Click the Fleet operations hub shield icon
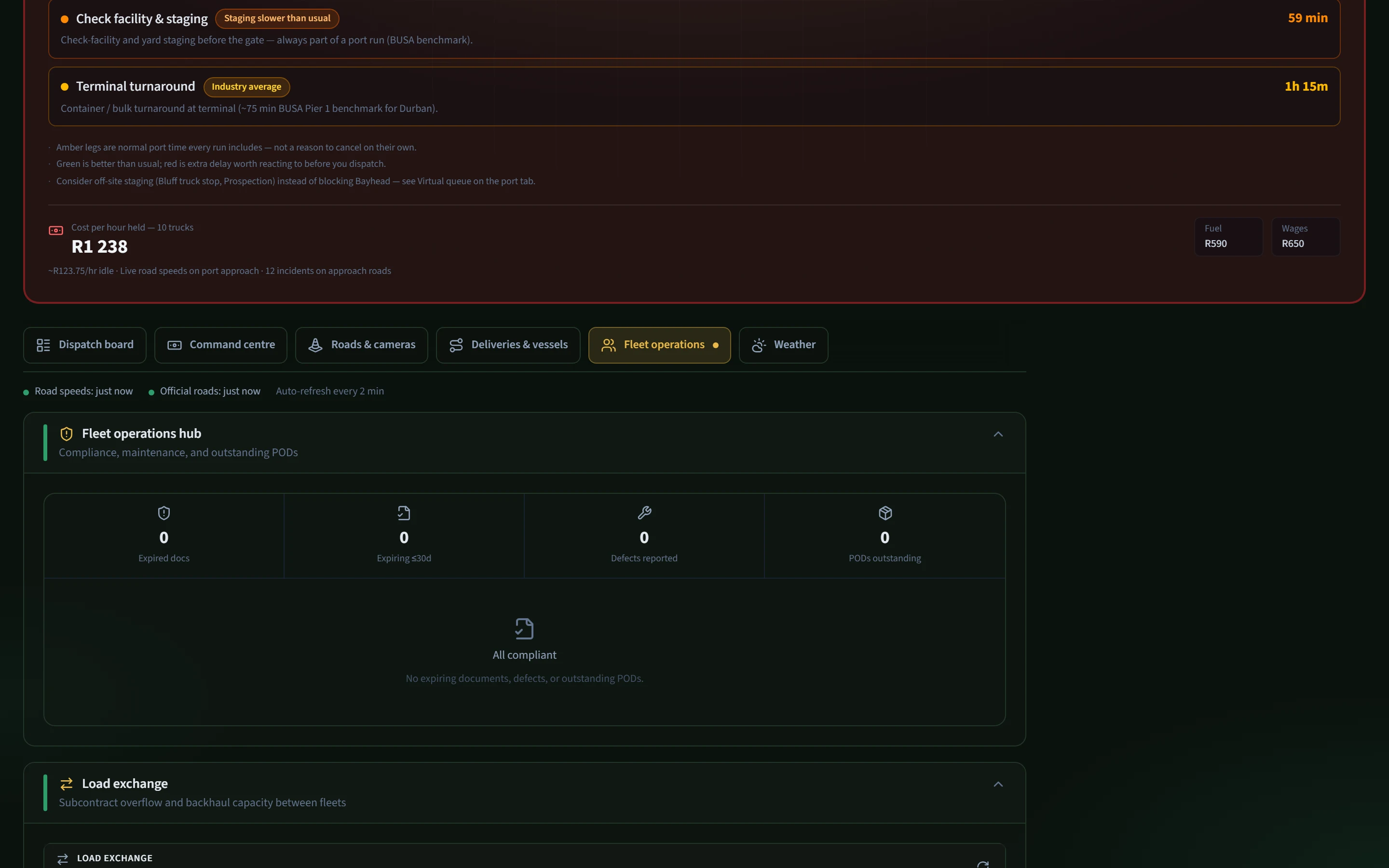This screenshot has width=1389, height=868. (x=67, y=434)
